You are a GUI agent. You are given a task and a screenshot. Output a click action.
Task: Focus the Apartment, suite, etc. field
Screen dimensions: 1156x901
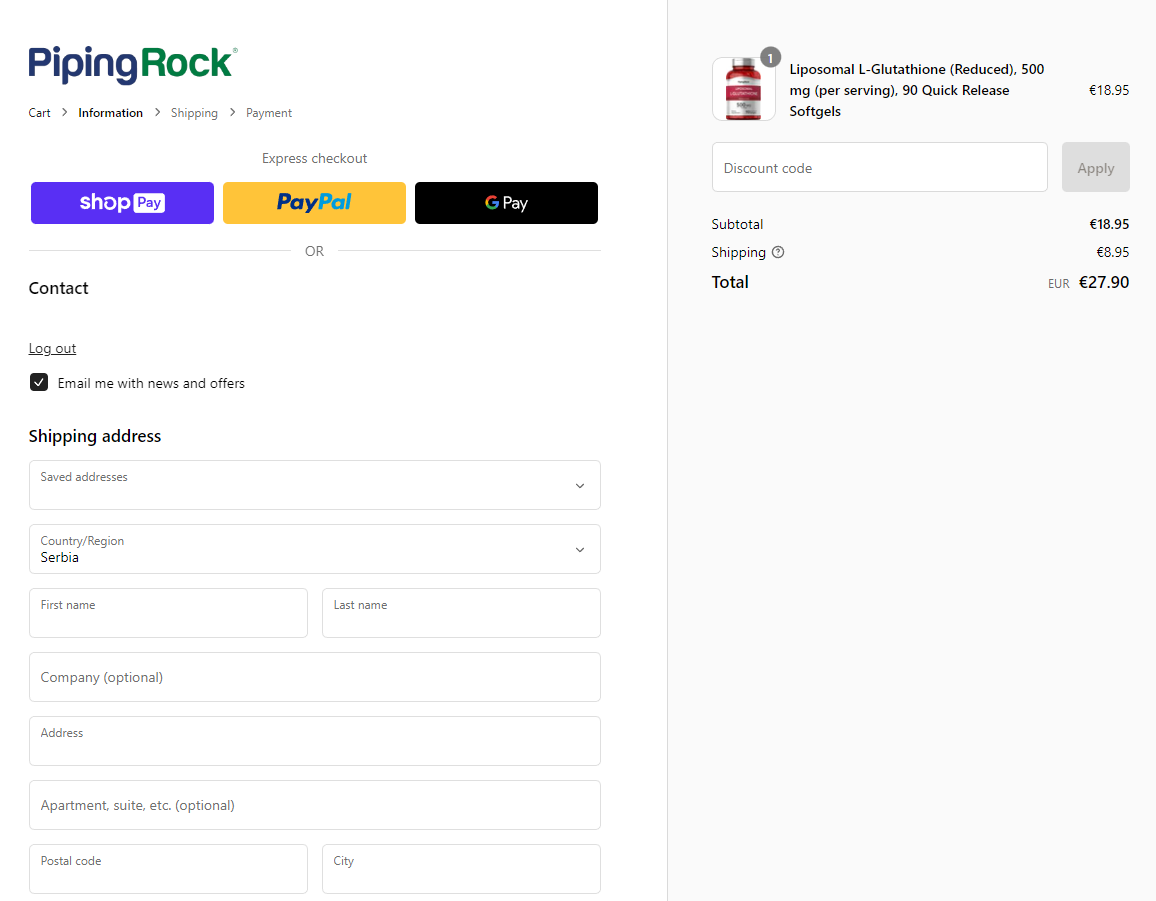pos(315,805)
